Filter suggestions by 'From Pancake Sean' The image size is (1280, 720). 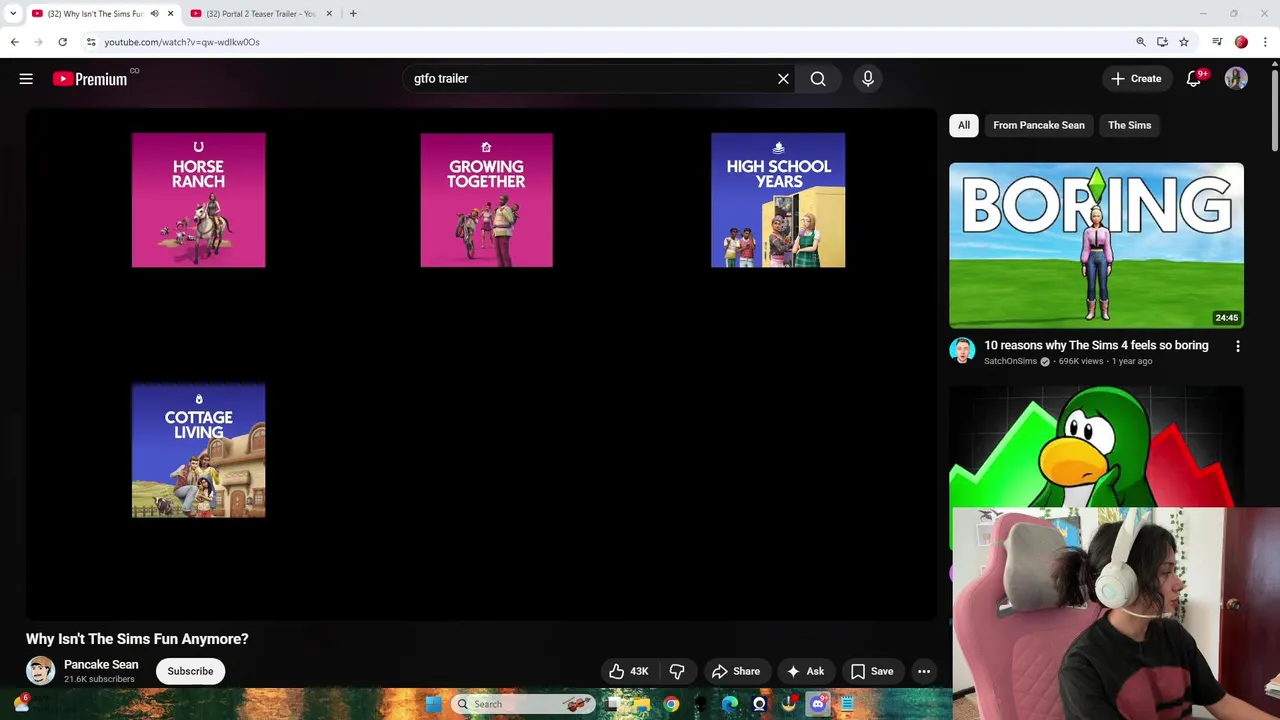click(1039, 125)
